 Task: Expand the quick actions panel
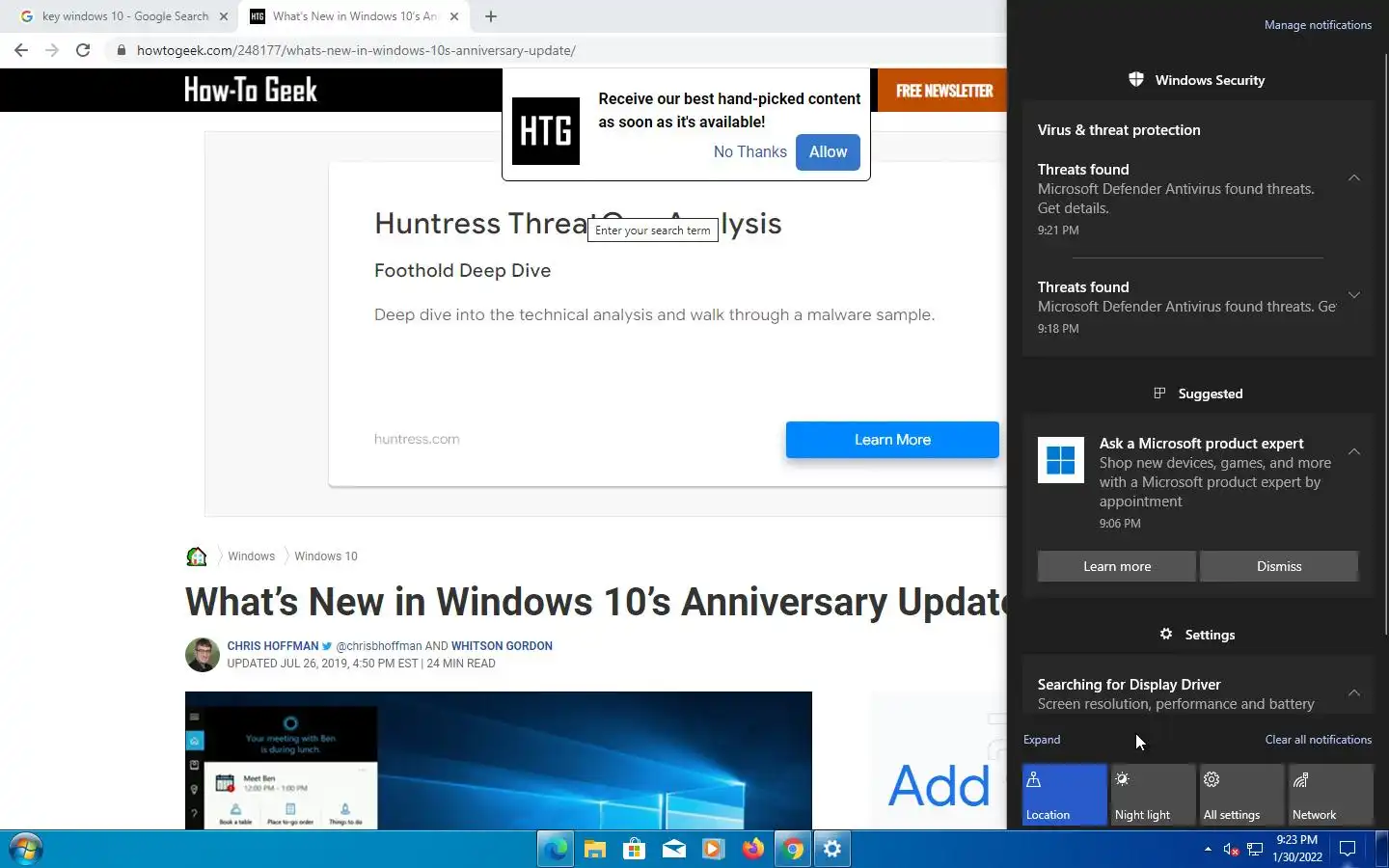(x=1042, y=740)
